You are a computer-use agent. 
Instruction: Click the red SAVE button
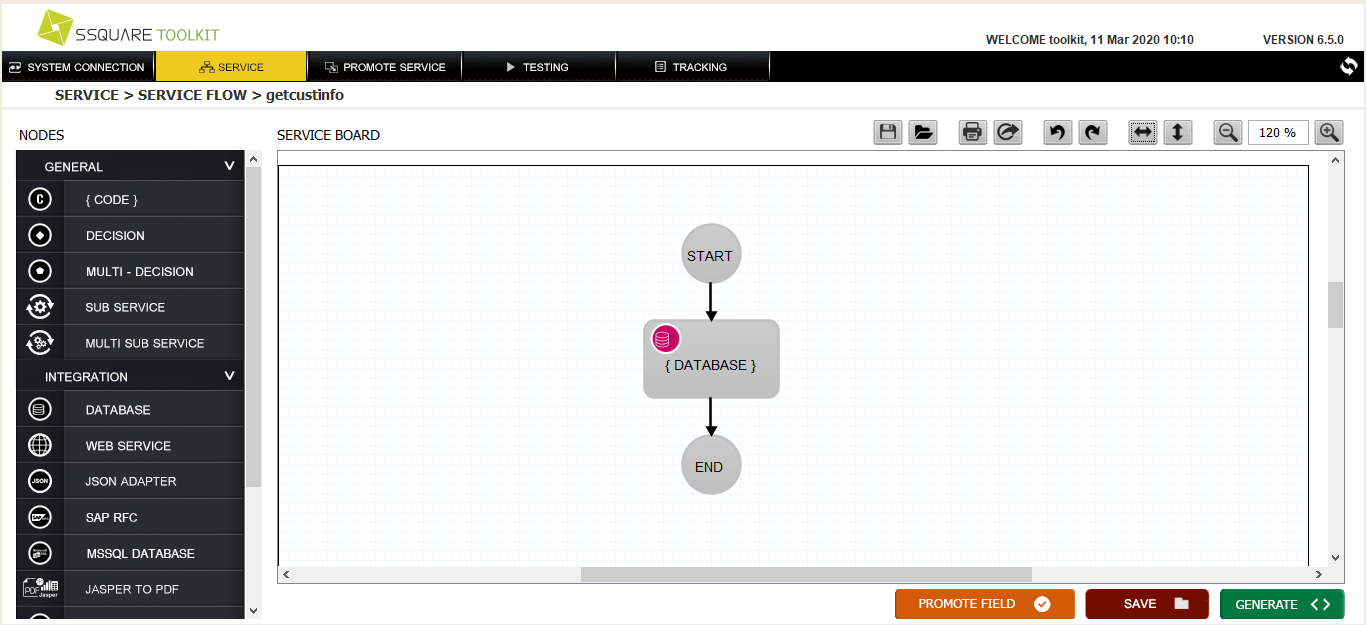pos(1147,604)
